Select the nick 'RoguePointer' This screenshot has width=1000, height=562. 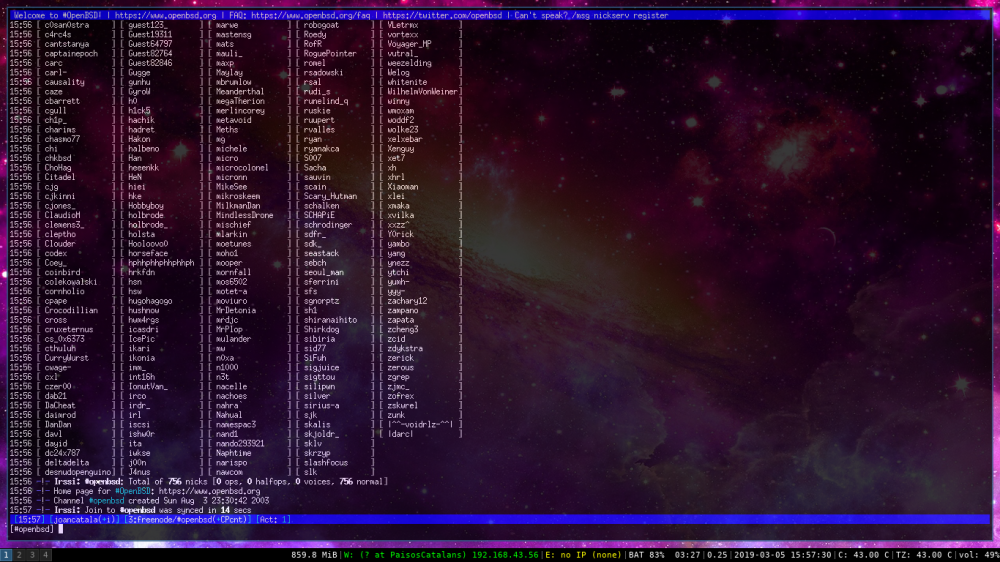click(330, 54)
